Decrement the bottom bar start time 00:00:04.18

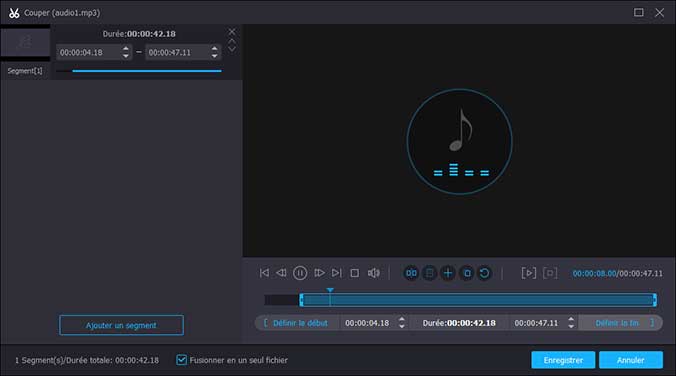402,326
